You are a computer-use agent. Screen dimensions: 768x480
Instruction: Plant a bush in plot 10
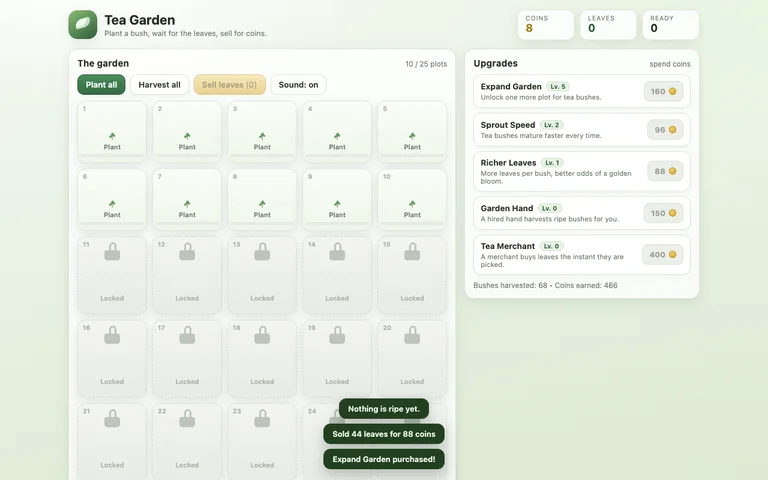click(412, 199)
